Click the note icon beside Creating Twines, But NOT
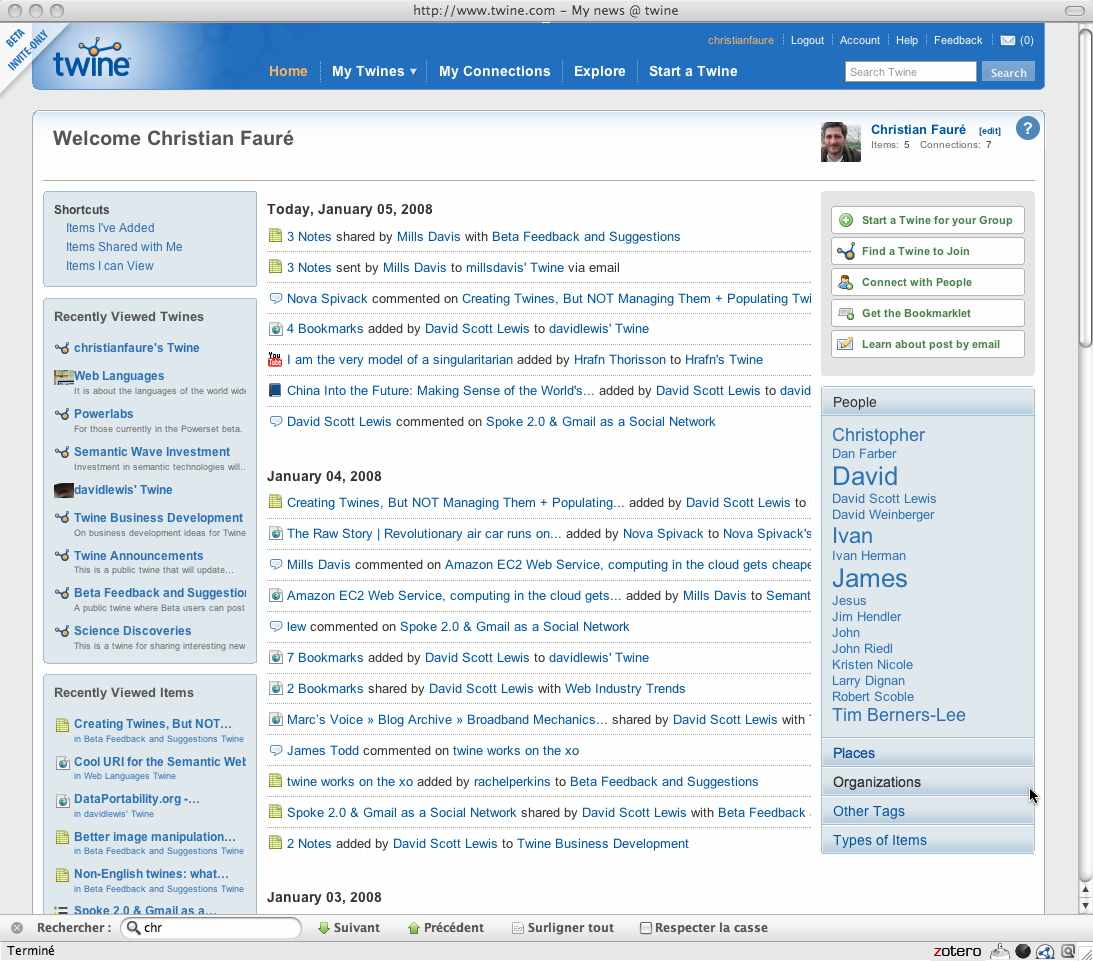The image size is (1093, 961). (x=62, y=725)
